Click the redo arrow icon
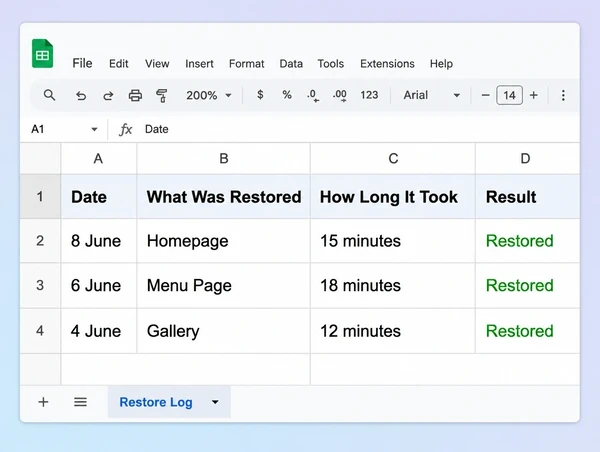 tap(108, 95)
